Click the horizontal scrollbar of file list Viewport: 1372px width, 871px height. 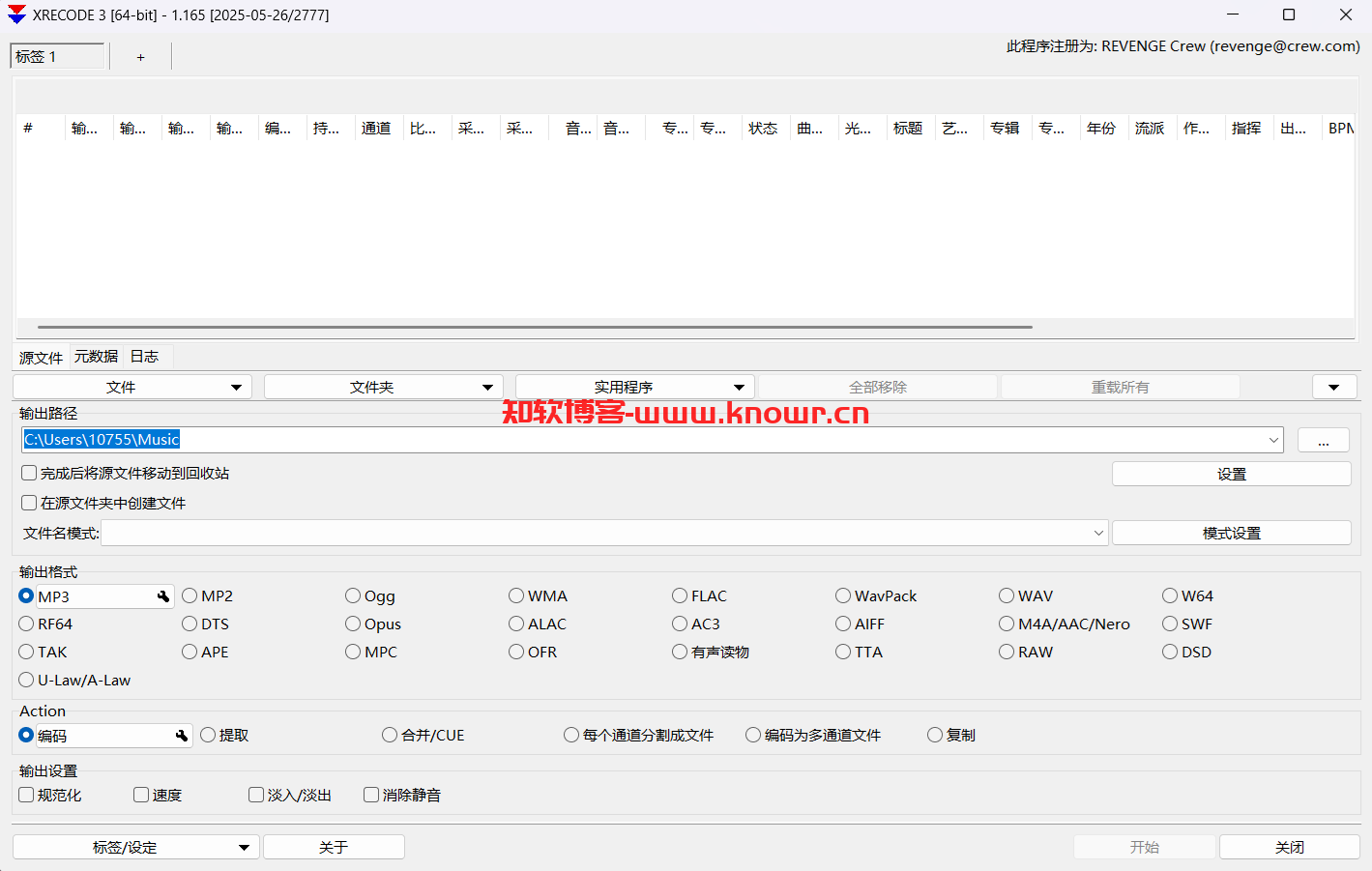535,328
